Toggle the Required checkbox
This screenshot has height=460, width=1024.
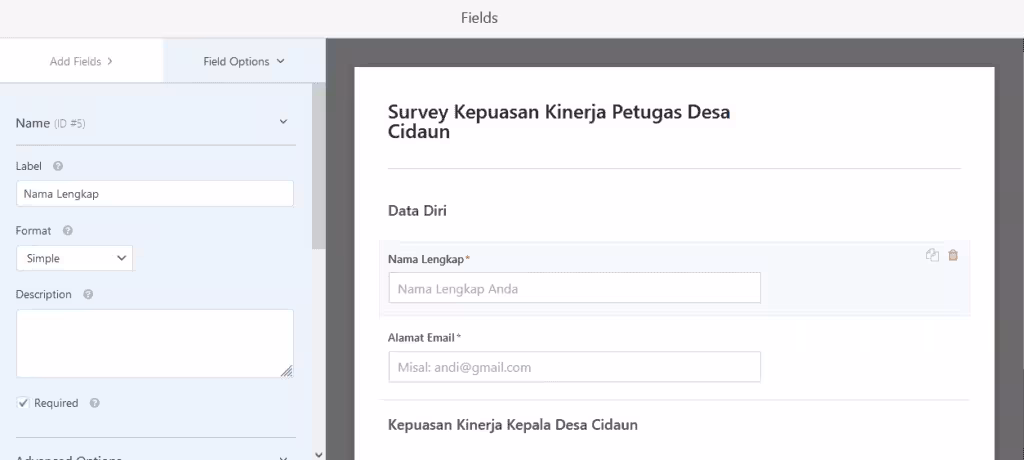pos(23,403)
